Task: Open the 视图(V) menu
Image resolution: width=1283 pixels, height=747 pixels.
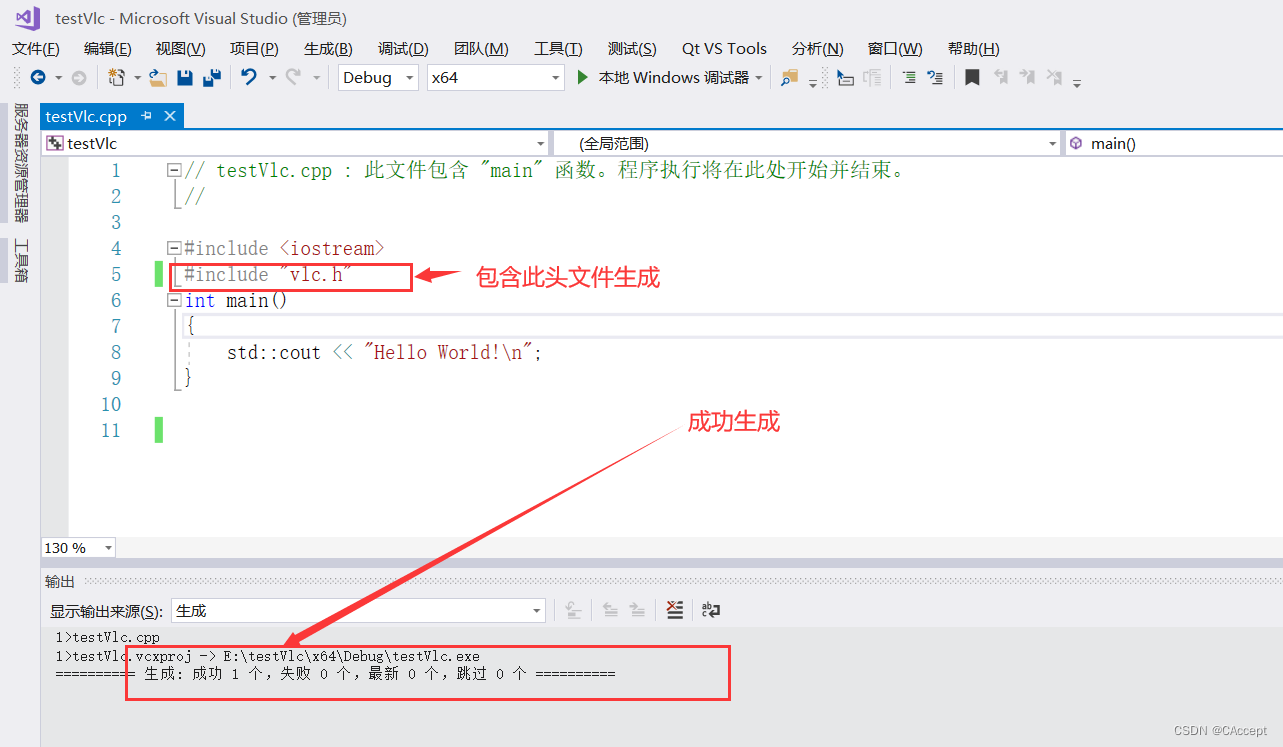Action: pos(181,48)
